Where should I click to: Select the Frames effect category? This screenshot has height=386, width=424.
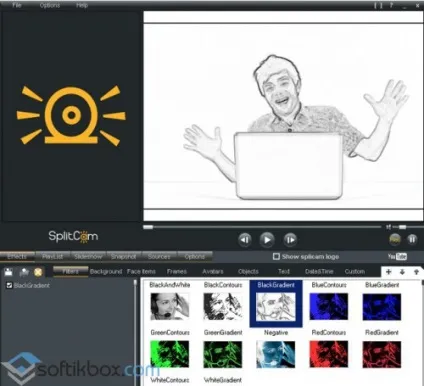(177, 272)
